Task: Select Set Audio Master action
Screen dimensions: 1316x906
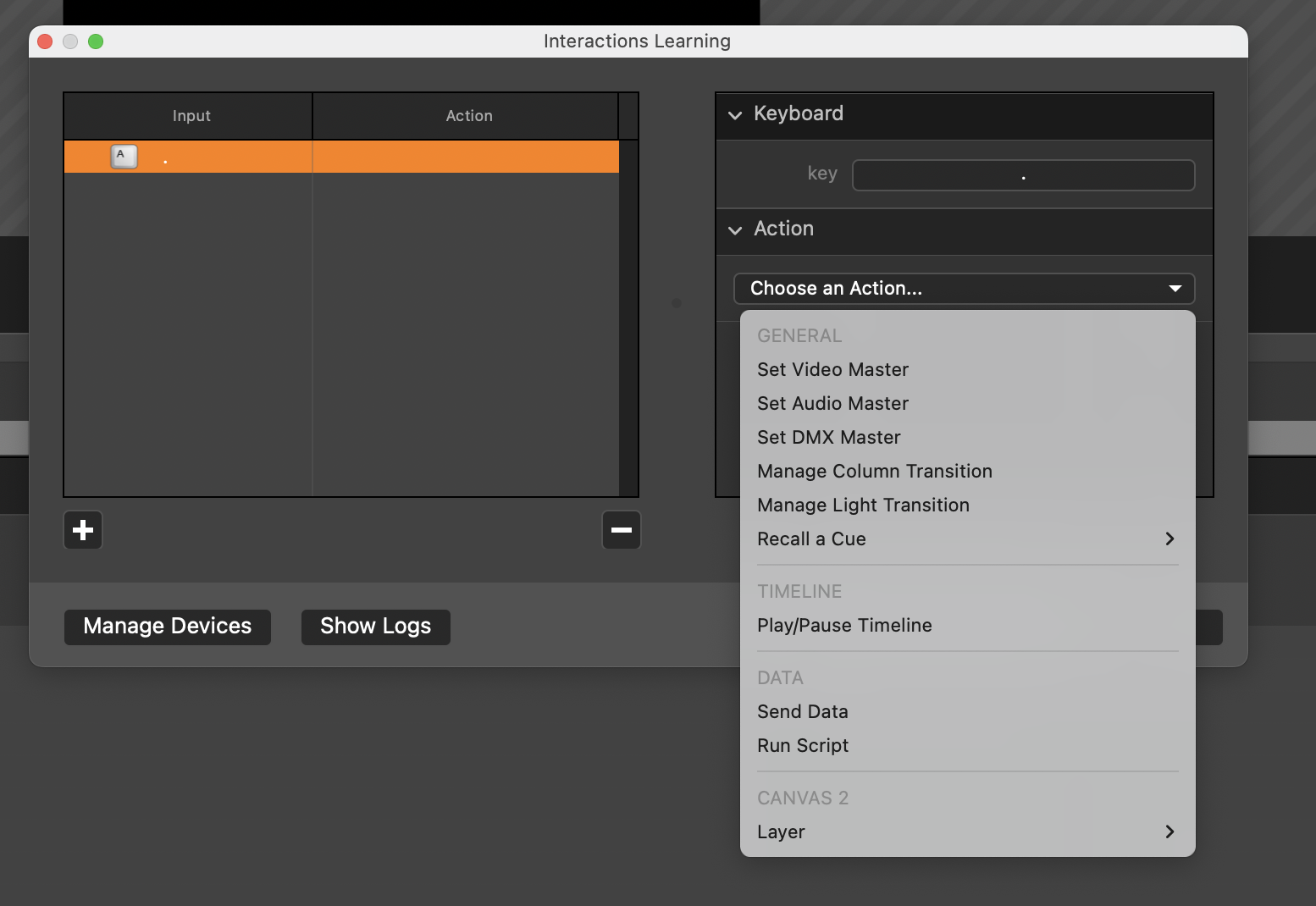Action: pyautogui.click(x=832, y=404)
